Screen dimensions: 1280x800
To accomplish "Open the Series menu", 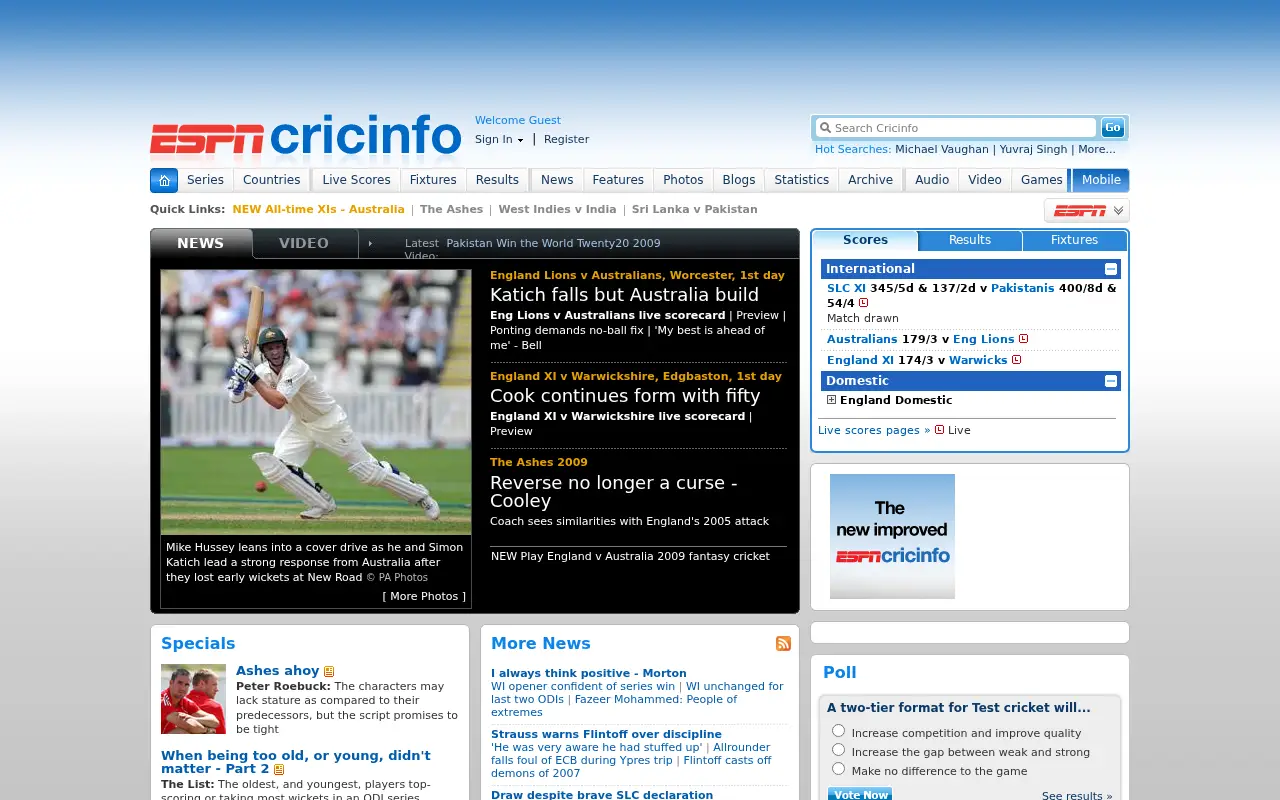I will 205,180.
